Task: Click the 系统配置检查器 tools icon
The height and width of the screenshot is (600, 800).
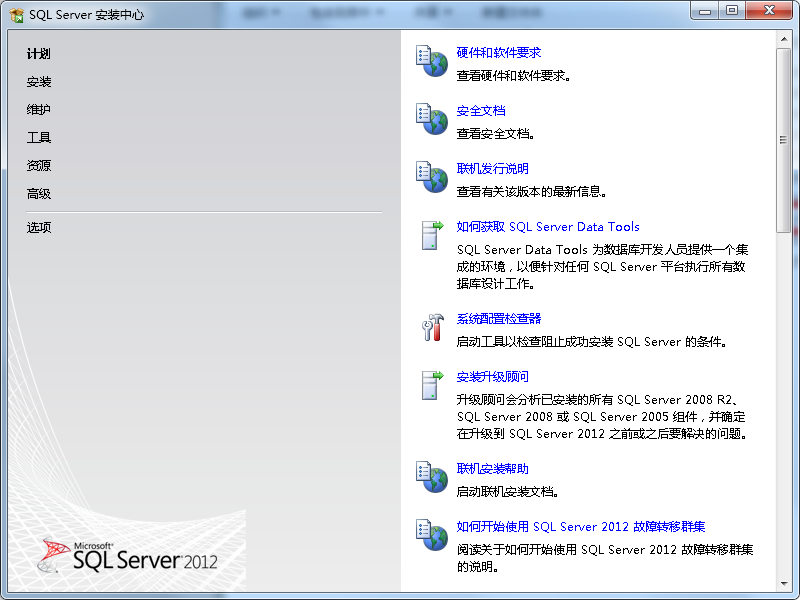Action: (x=431, y=325)
